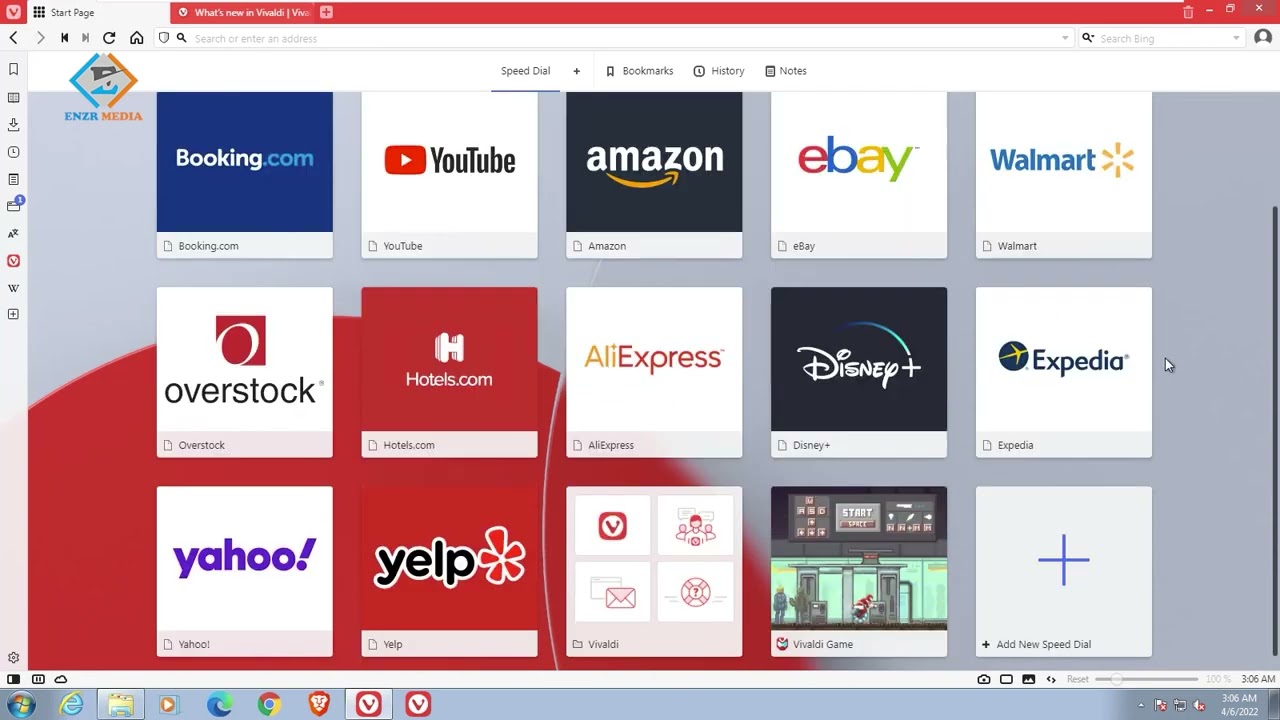The image size is (1280, 720).
Task: Click the Reset zoom button
Action: click(1077, 679)
